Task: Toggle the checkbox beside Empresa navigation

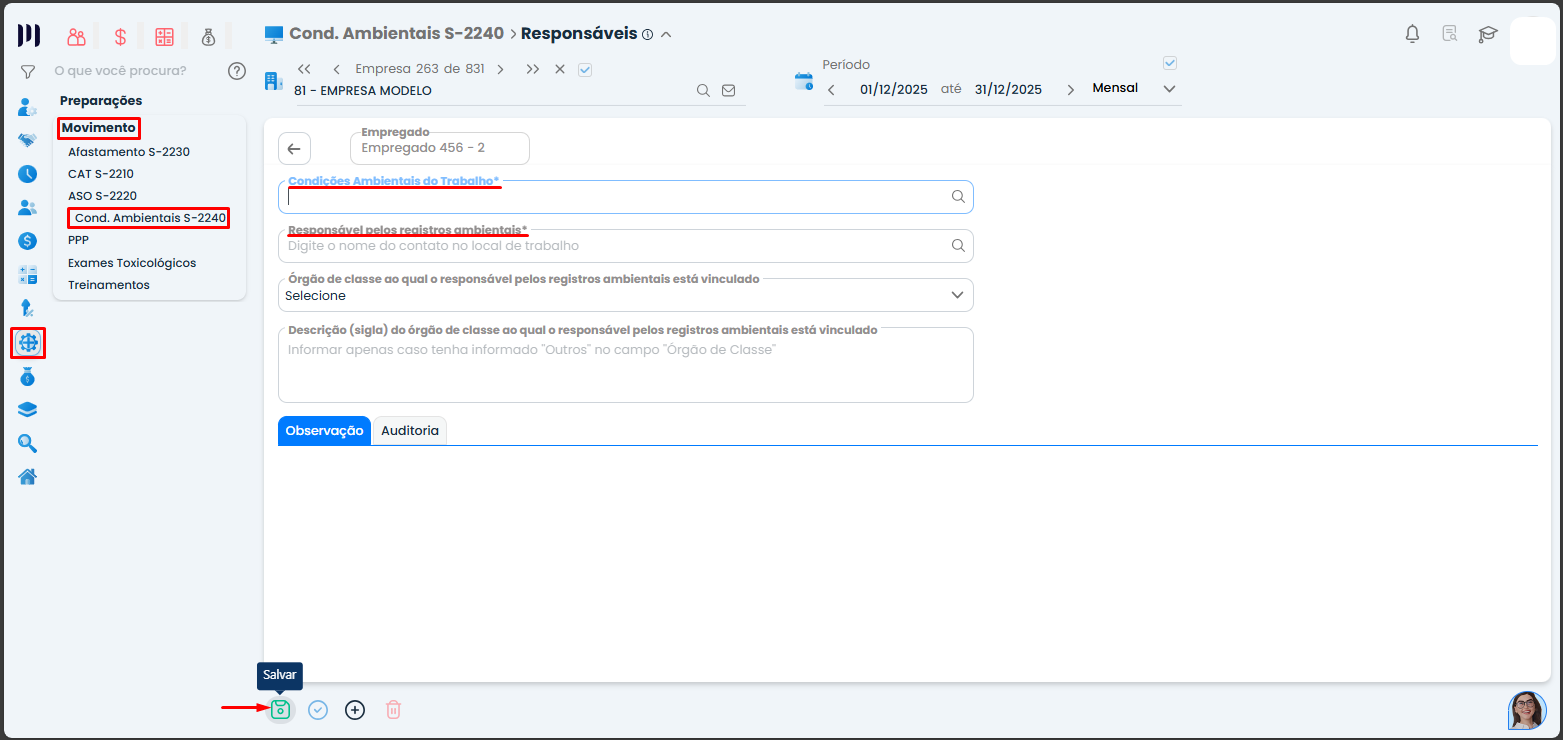Action: 586,70
